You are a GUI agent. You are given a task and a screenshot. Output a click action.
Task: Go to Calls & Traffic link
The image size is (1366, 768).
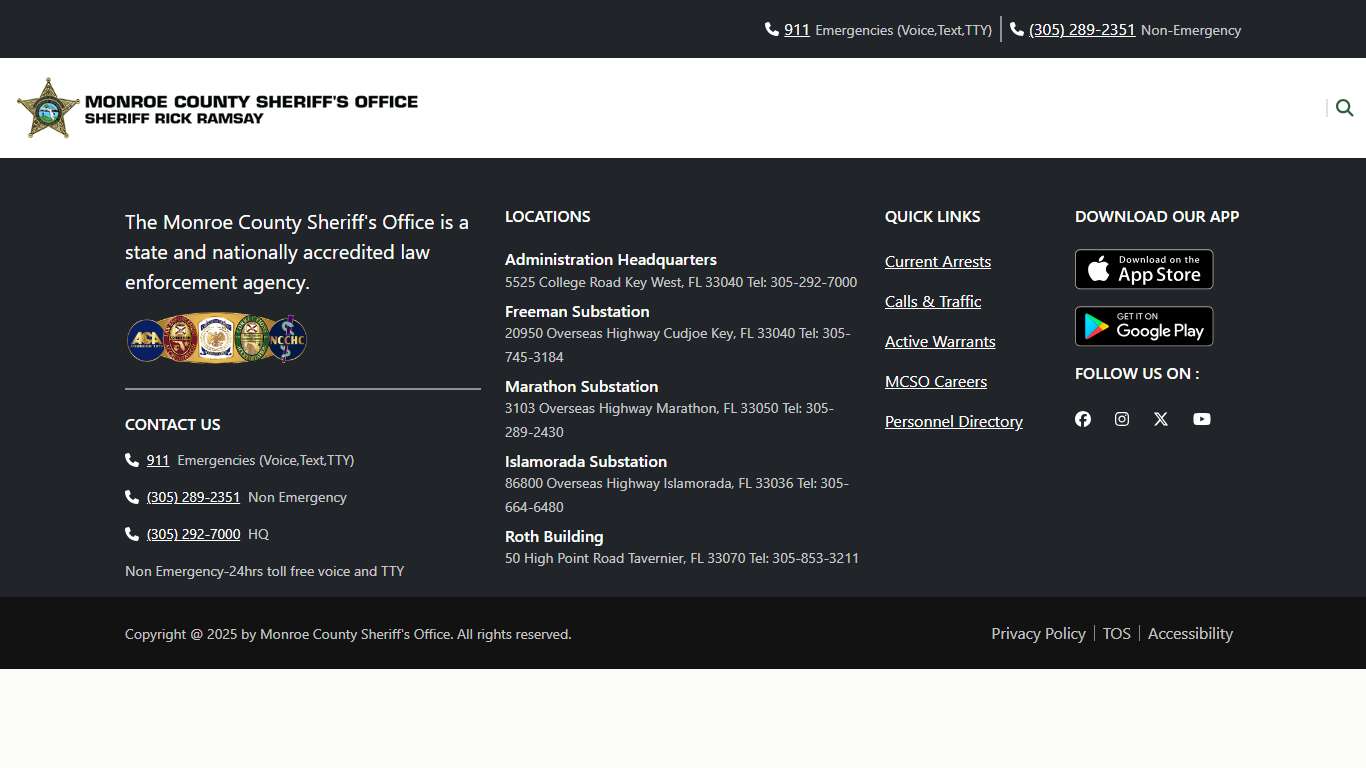[932, 302]
